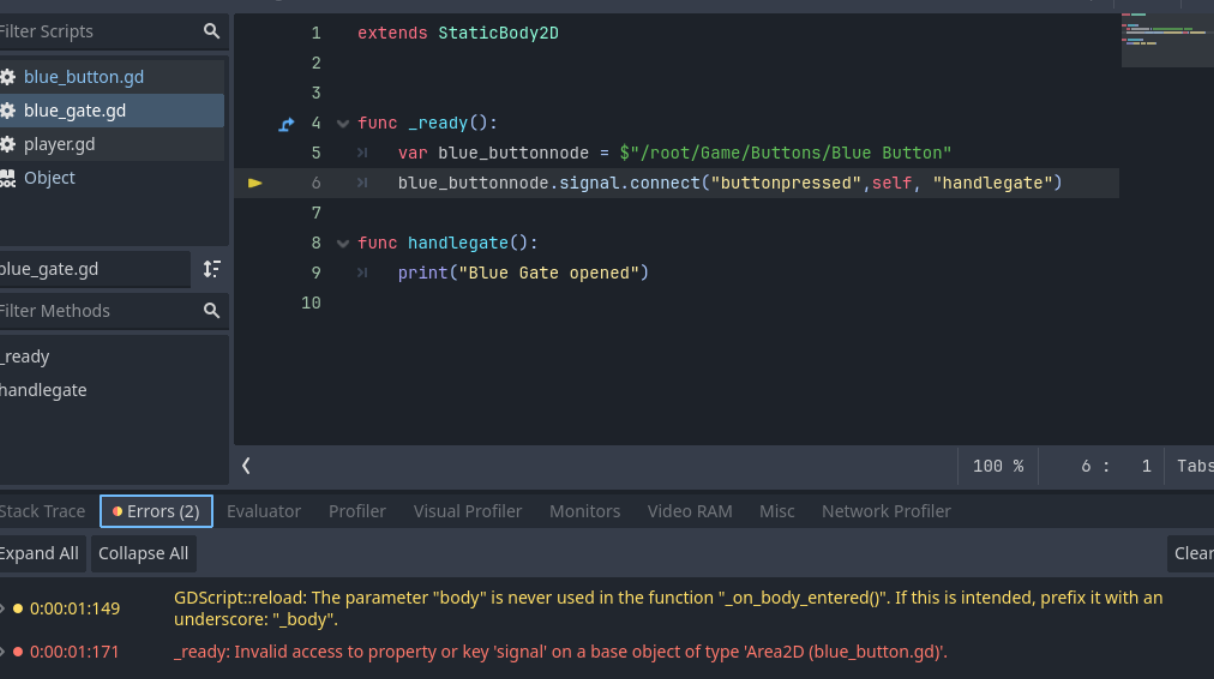Screen dimensions: 1214x679
Task: Clear the errors list
Action: 1192,553
